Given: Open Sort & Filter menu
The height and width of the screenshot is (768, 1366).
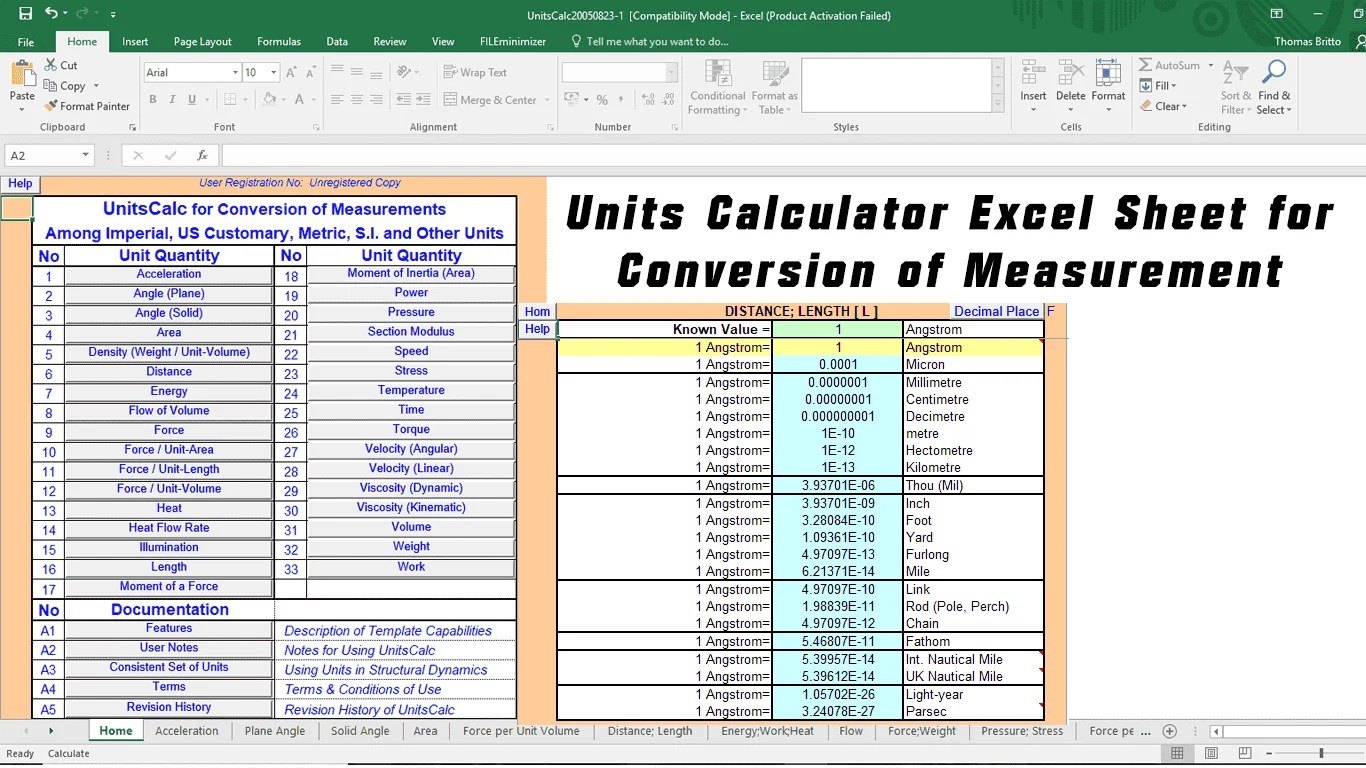Looking at the screenshot, I should pyautogui.click(x=1236, y=88).
